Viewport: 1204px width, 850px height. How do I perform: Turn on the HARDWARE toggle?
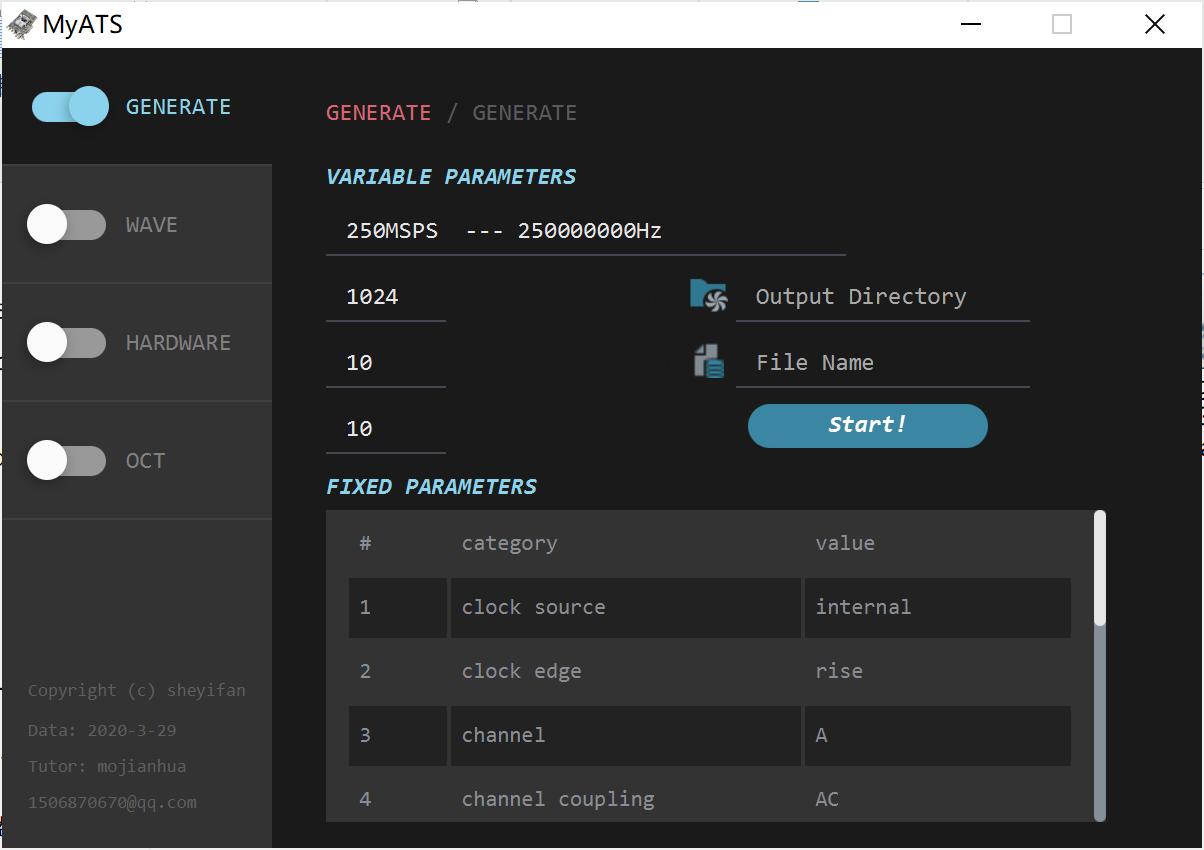point(66,343)
